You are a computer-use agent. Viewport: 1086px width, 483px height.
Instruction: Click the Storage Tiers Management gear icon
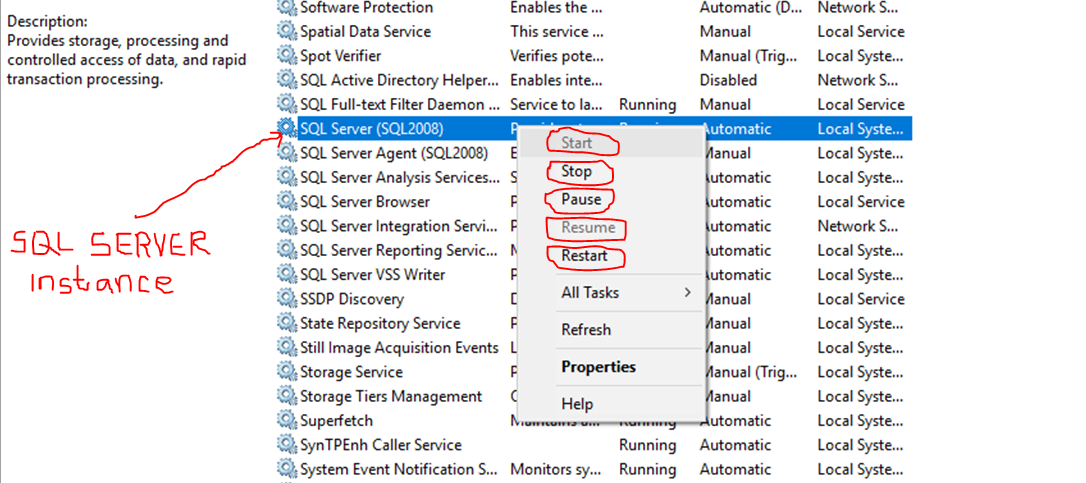click(x=286, y=396)
